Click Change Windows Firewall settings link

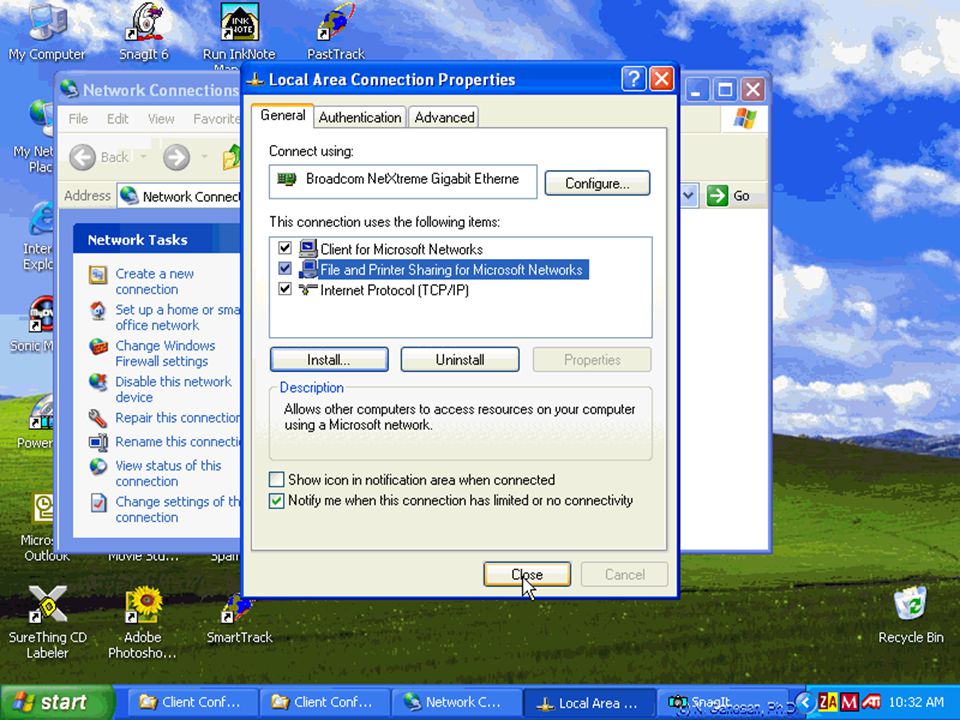tap(165, 353)
